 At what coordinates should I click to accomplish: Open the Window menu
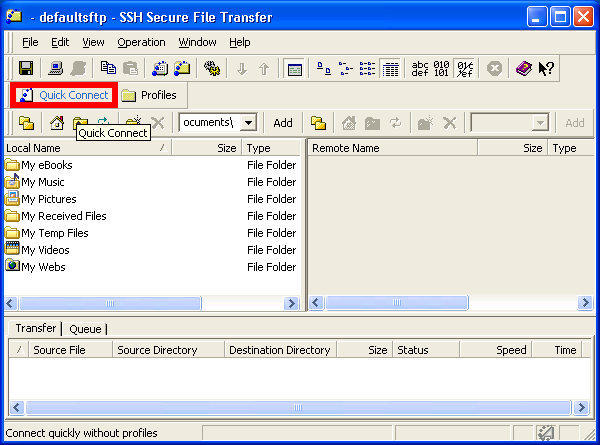point(197,42)
